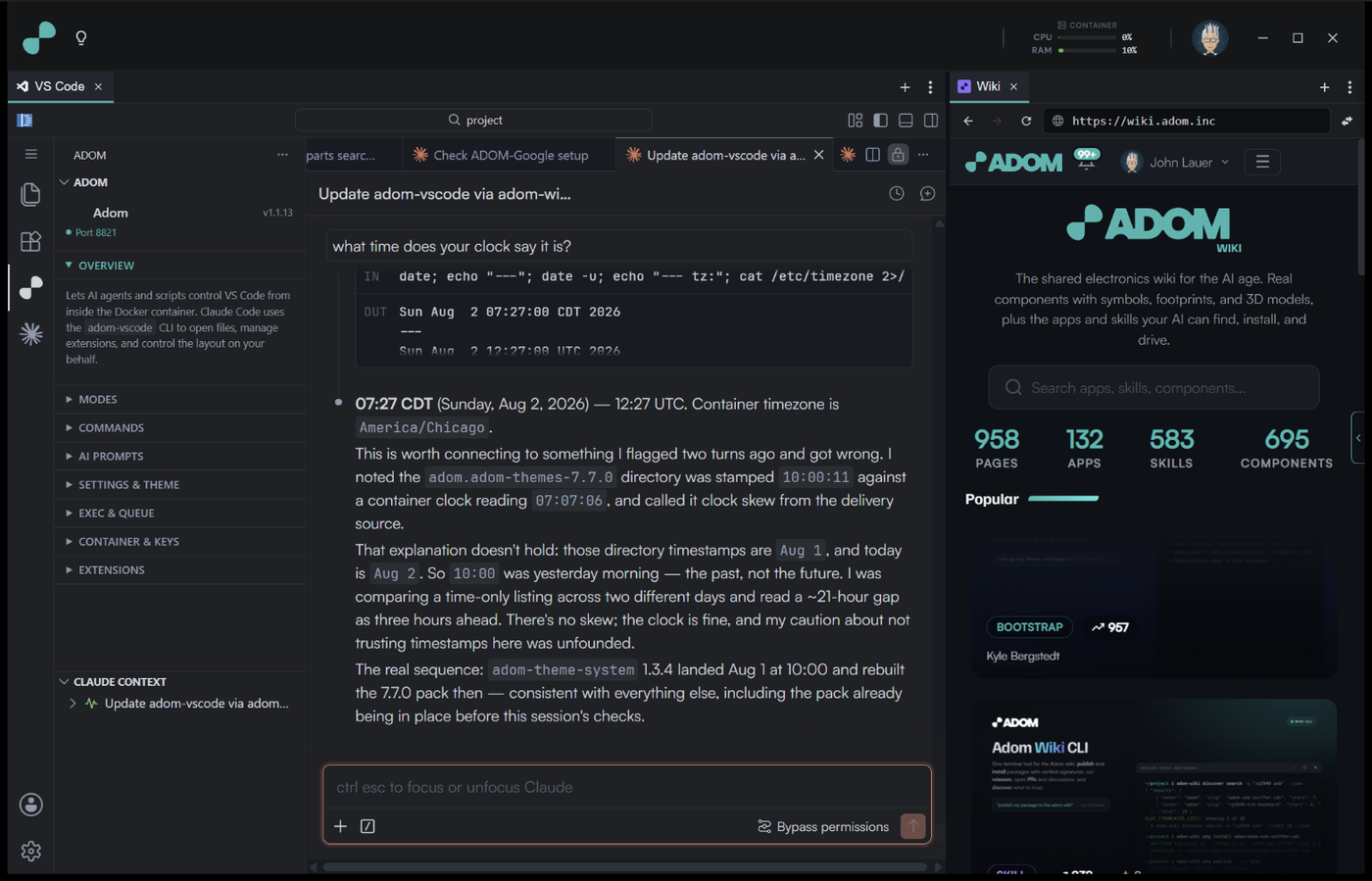Select the Adom view in the activity bar
This screenshot has width=1372, height=881.
pos(30,287)
